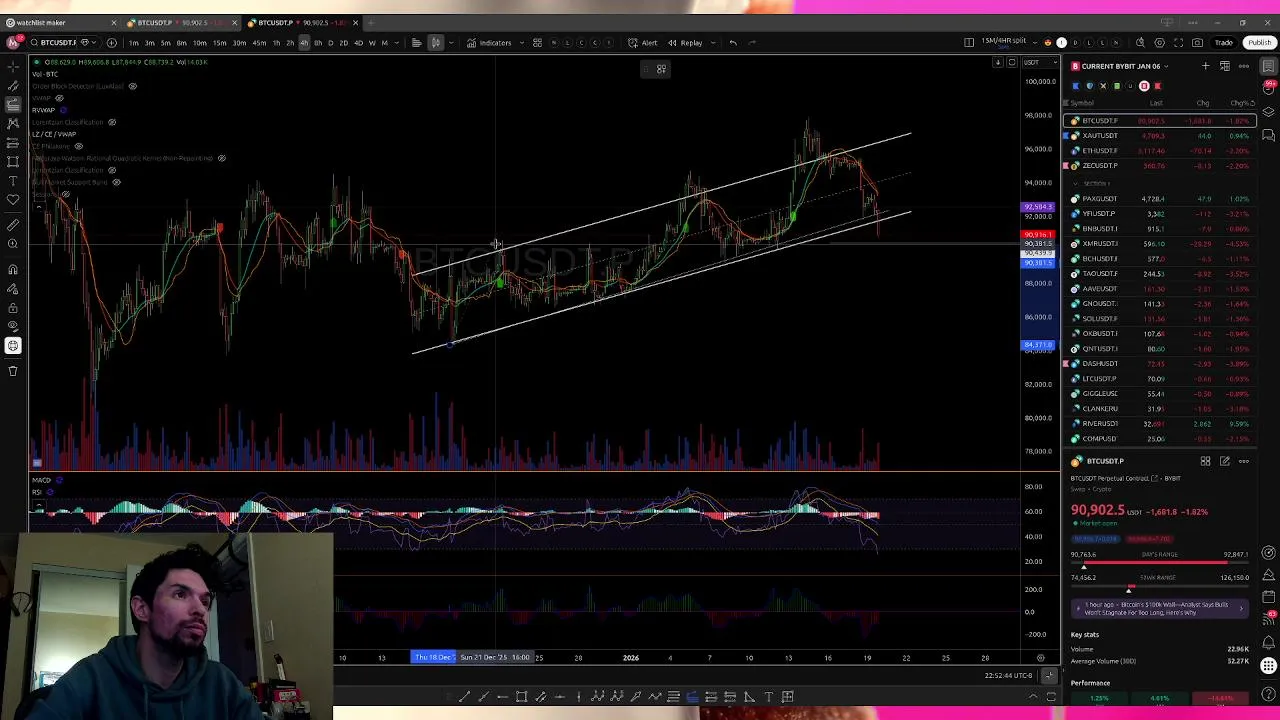This screenshot has width=1280, height=720.
Task: Open the Indicators favorites dropdown arrow
Action: coord(521,43)
